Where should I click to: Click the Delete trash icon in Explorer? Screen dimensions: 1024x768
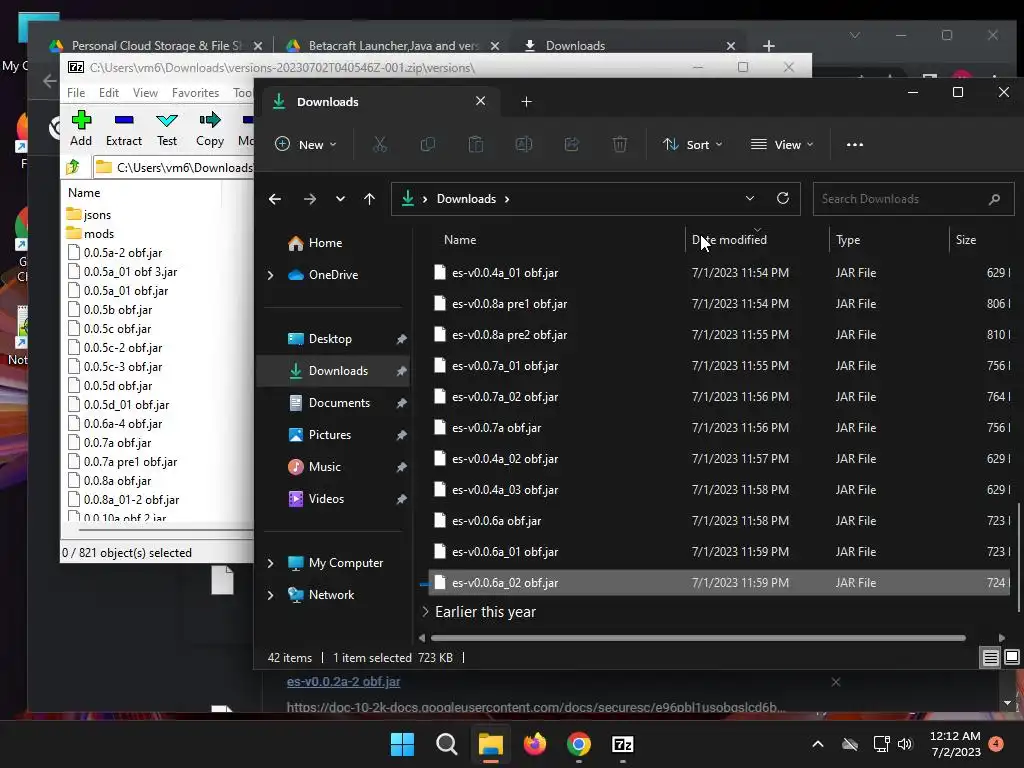(620, 144)
